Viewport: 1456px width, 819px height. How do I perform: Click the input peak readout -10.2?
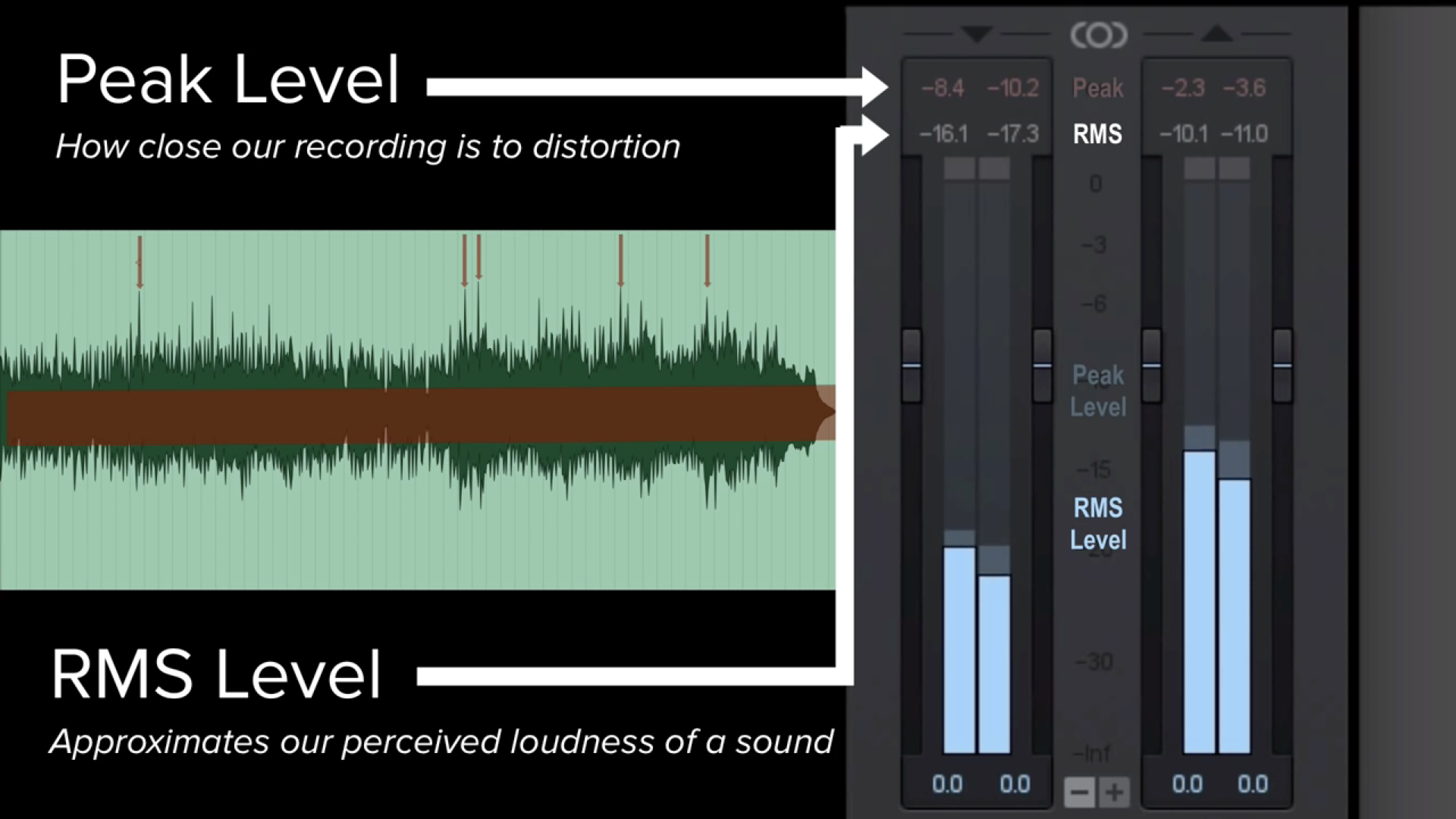coord(1012,88)
